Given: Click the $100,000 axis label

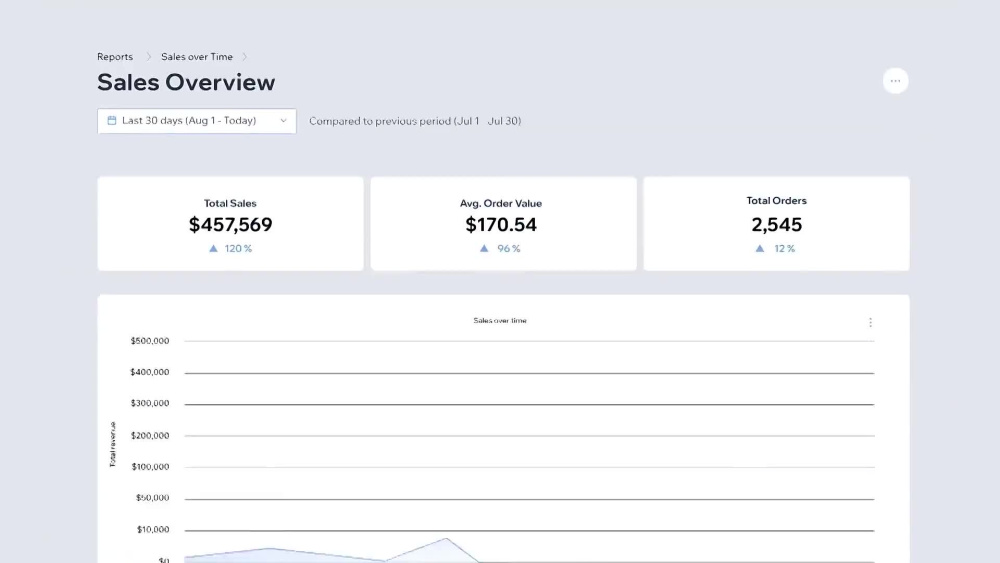Looking at the screenshot, I should point(151,467).
